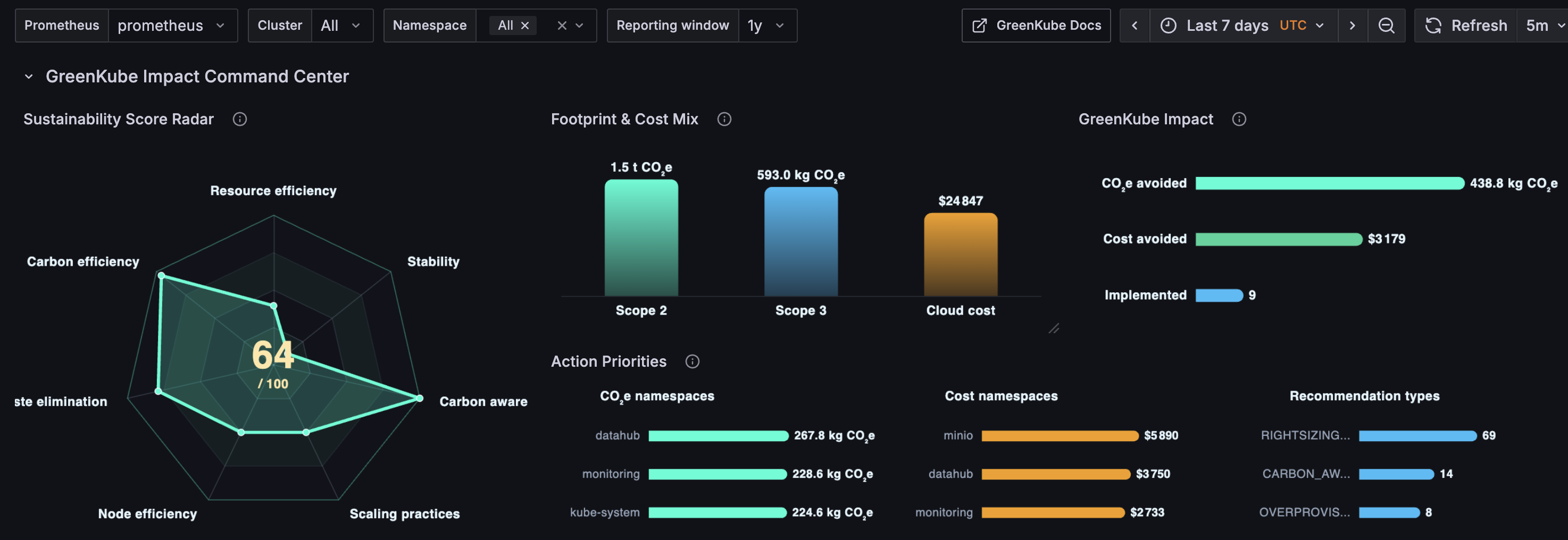The width and height of the screenshot is (1568, 540).
Task: Click the Footprint & Cost Mix panel title
Action: point(624,119)
